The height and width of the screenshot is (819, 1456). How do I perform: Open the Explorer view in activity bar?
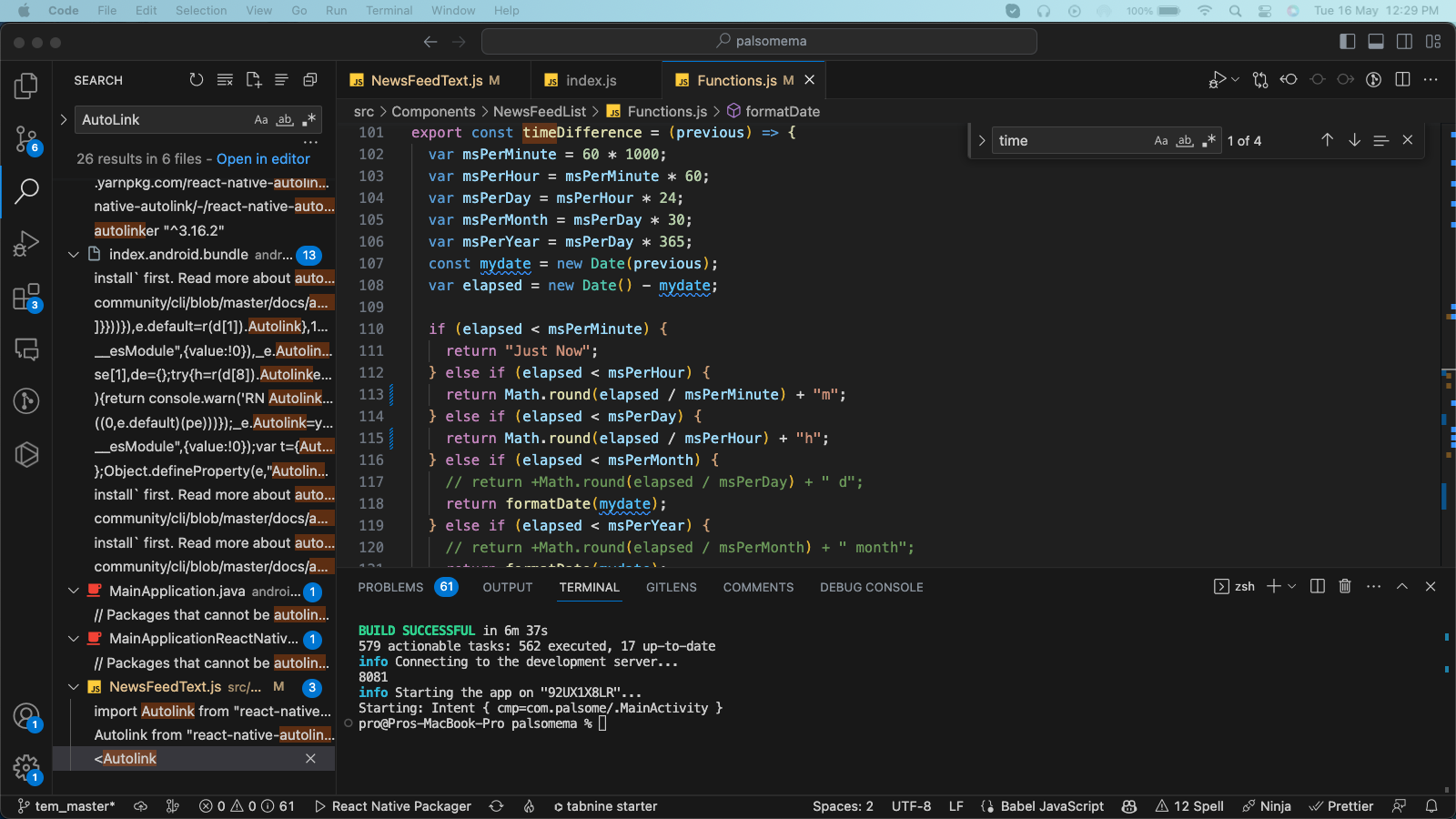26,86
